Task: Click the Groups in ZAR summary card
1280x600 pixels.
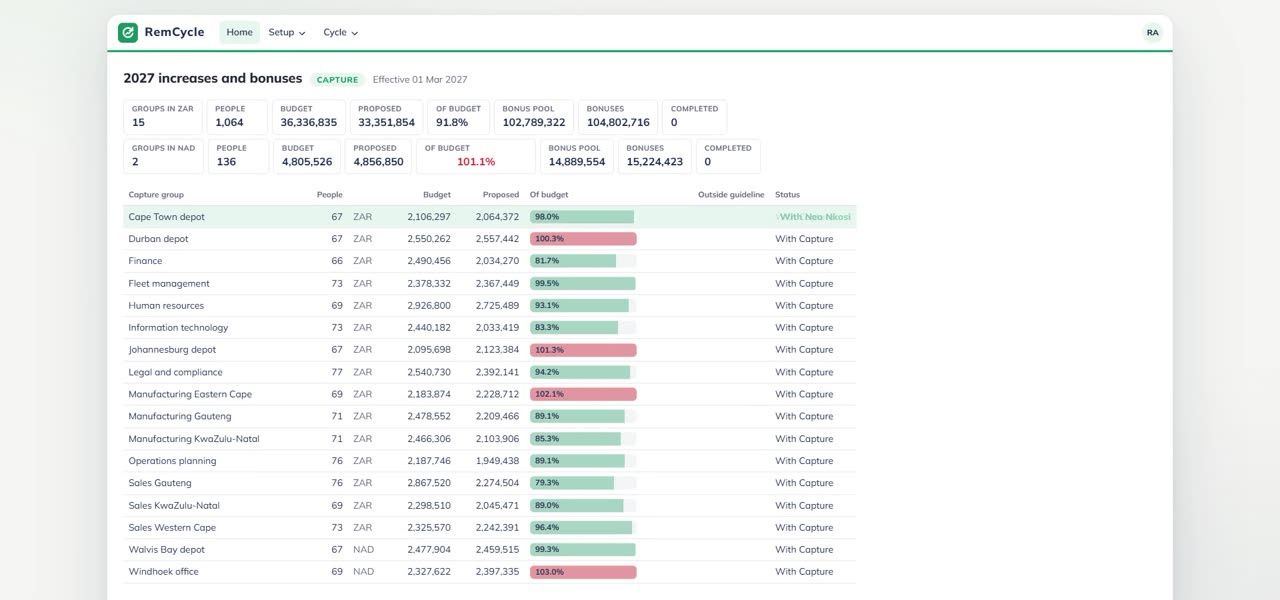Action: 163,117
